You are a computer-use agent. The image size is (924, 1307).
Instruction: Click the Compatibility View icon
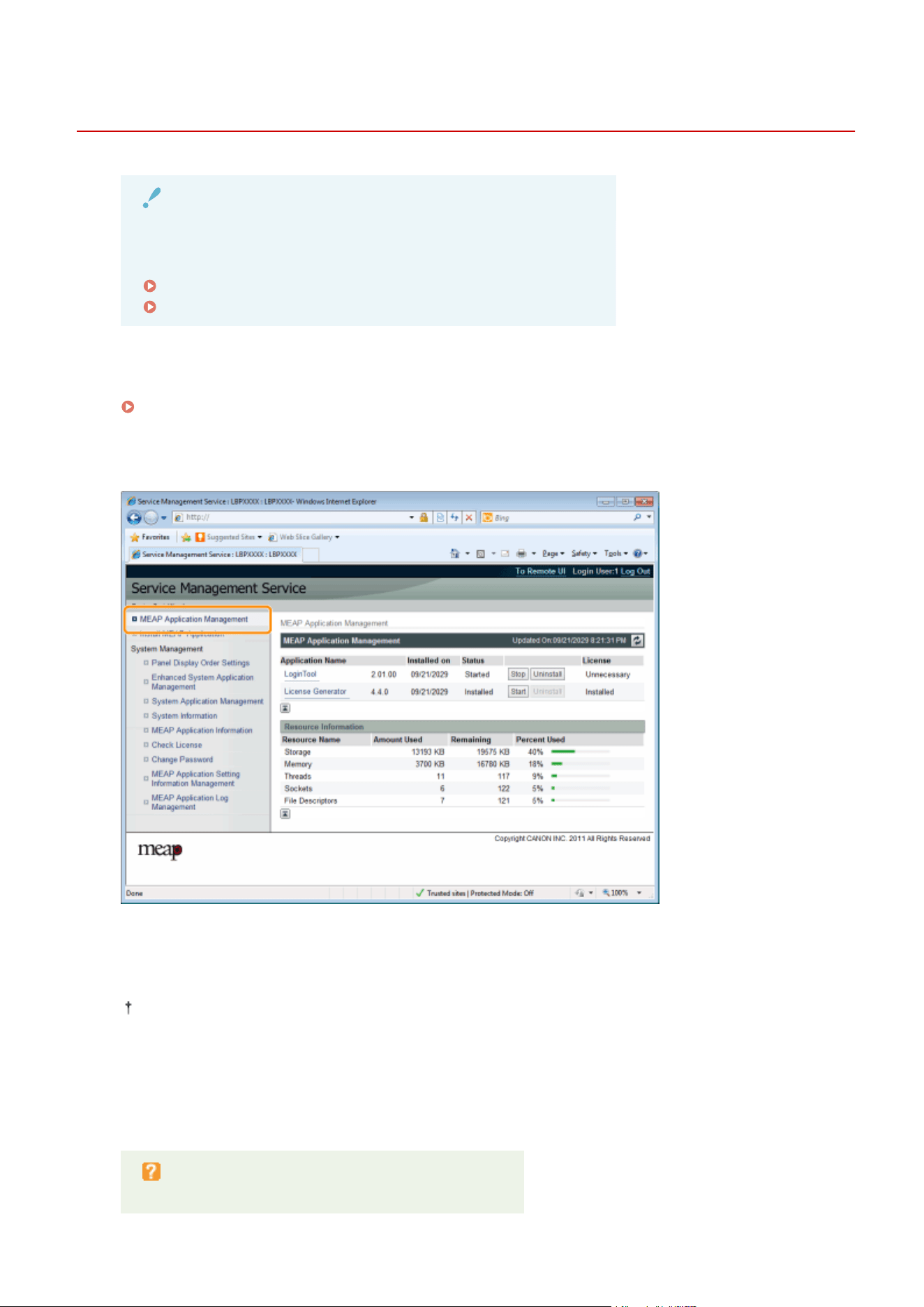pyautogui.click(x=440, y=517)
